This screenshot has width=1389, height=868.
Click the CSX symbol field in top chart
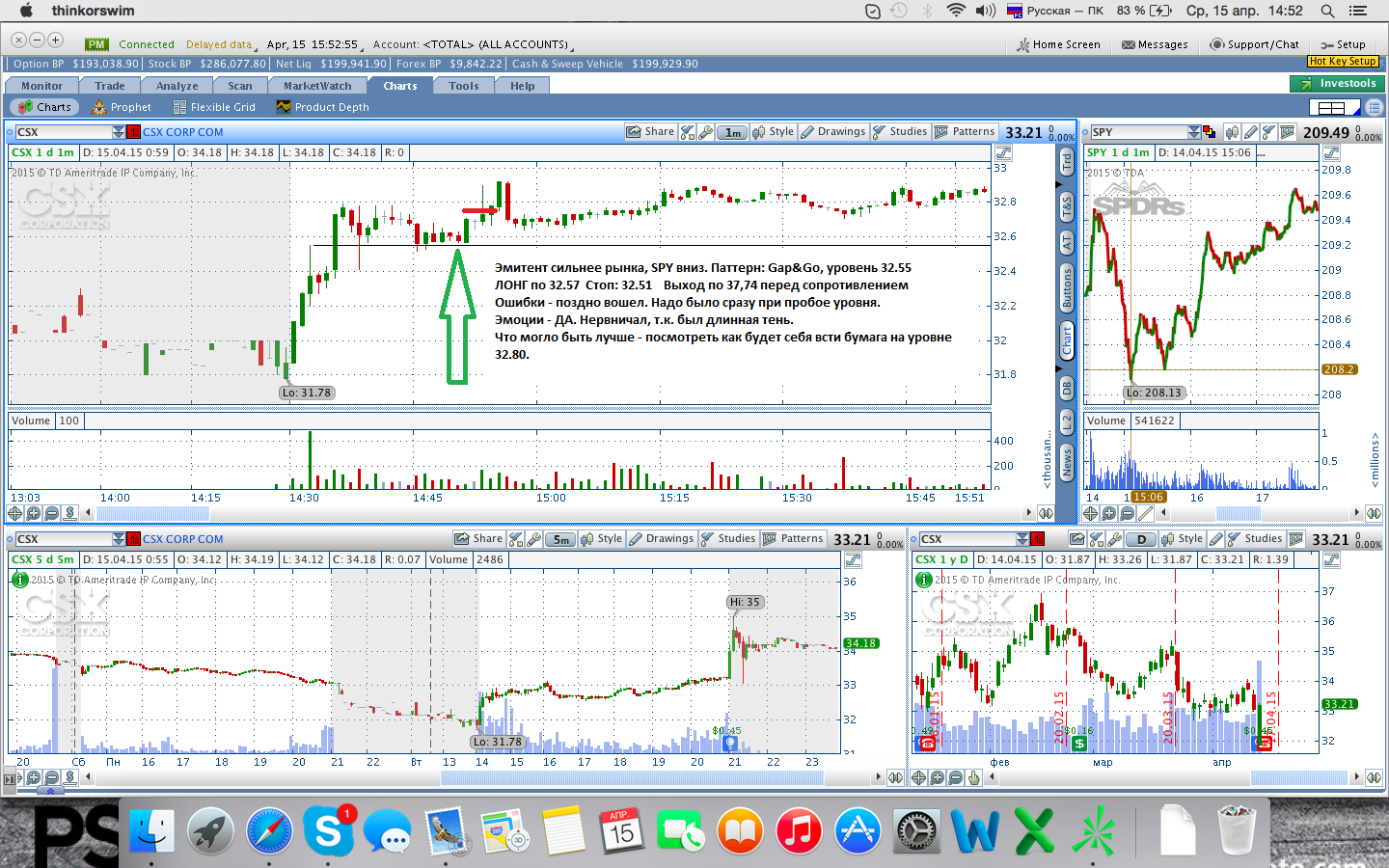point(63,132)
